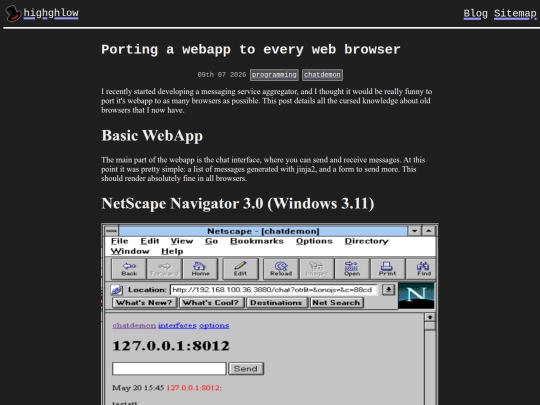Open the Netscape Options menu
The image size is (540, 405).
tap(314, 241)
